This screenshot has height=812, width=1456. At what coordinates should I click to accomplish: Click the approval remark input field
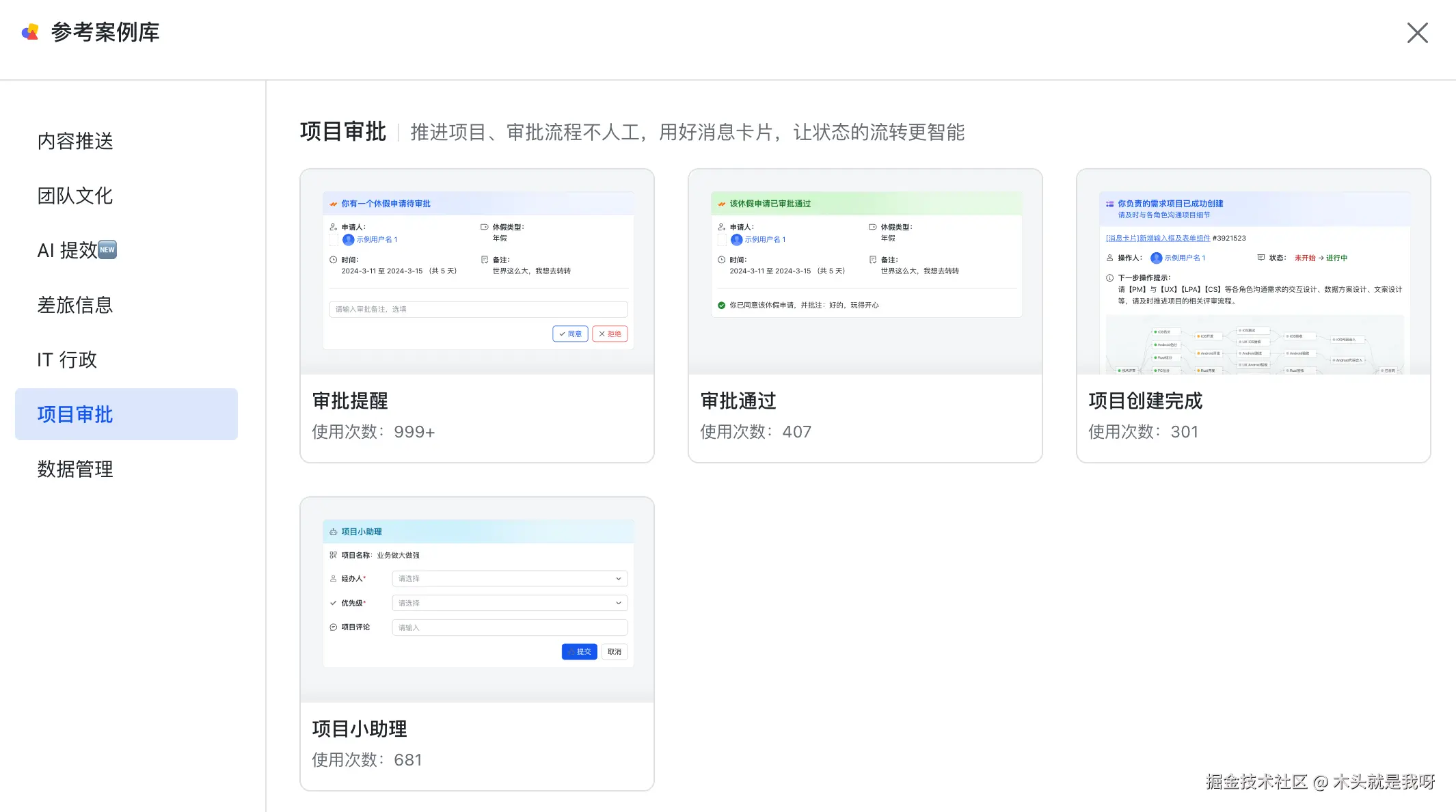[478, 309]
